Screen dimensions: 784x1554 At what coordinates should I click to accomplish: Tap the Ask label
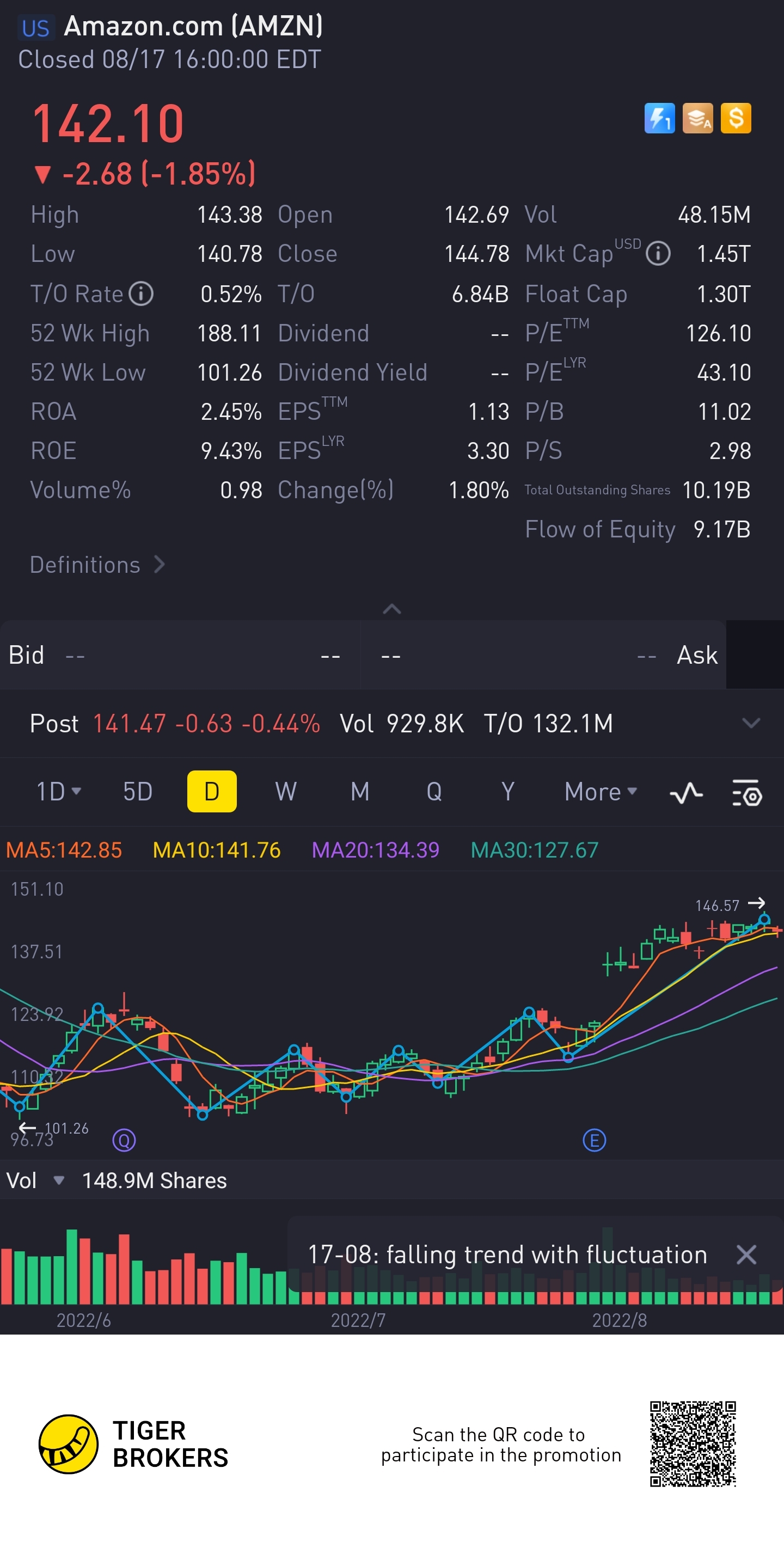697,655
